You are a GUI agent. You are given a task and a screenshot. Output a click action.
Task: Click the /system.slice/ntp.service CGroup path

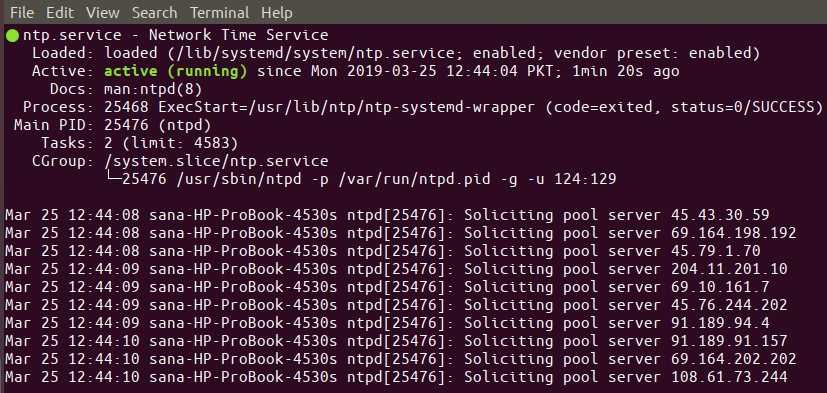click(216, 161)
